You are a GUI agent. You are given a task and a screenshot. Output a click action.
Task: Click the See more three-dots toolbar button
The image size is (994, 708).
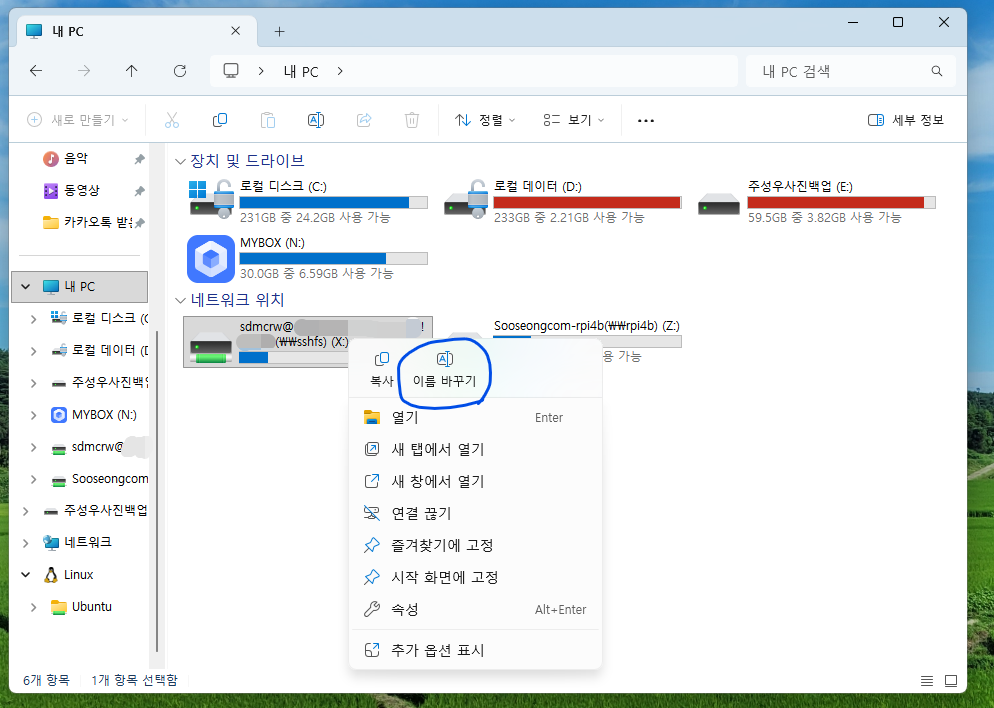coord(646,120)
